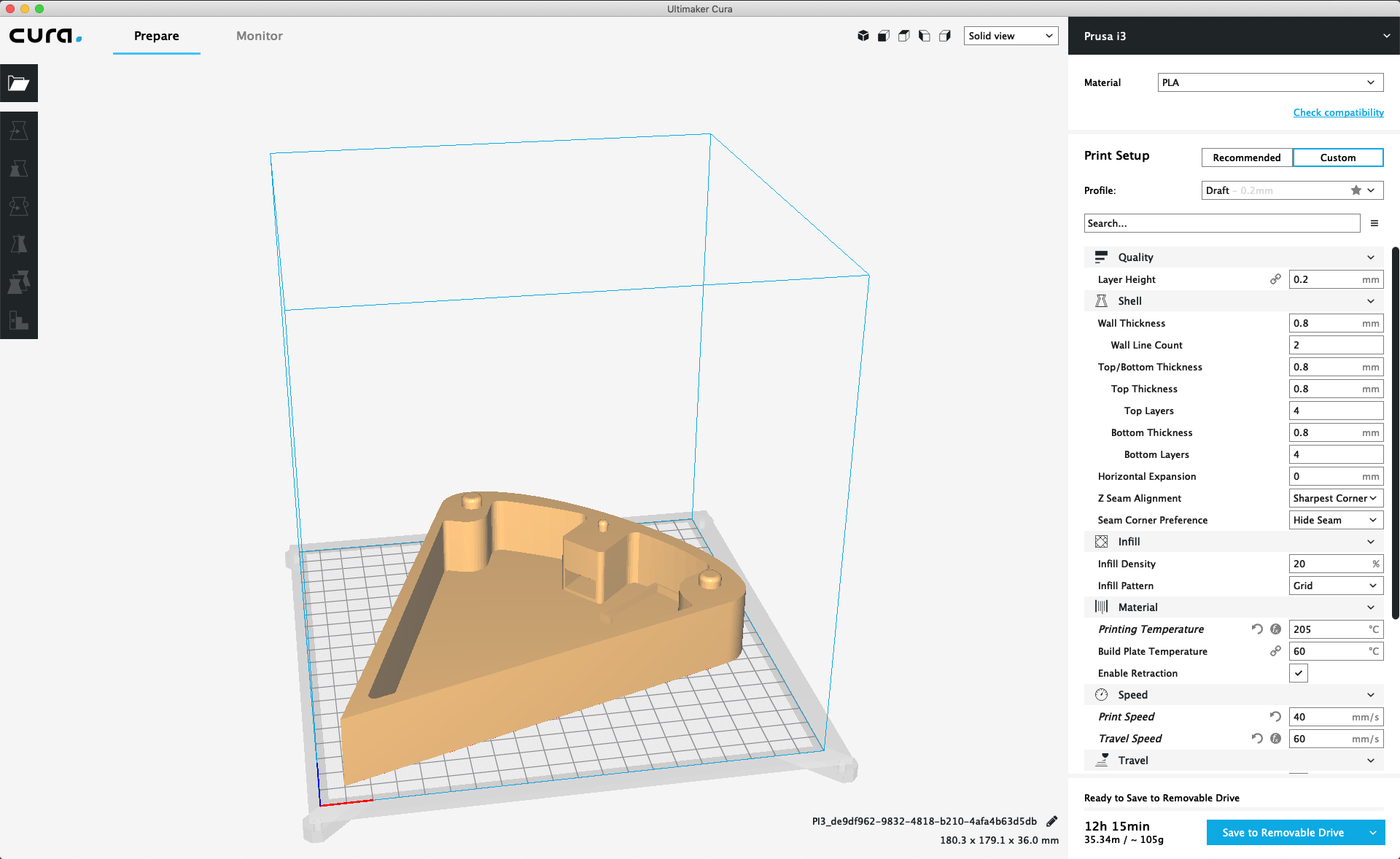Switch Print Setup to Custom mode
Screen dimensions: 1400x859
pyautogui.click(x=1338, y=158)
